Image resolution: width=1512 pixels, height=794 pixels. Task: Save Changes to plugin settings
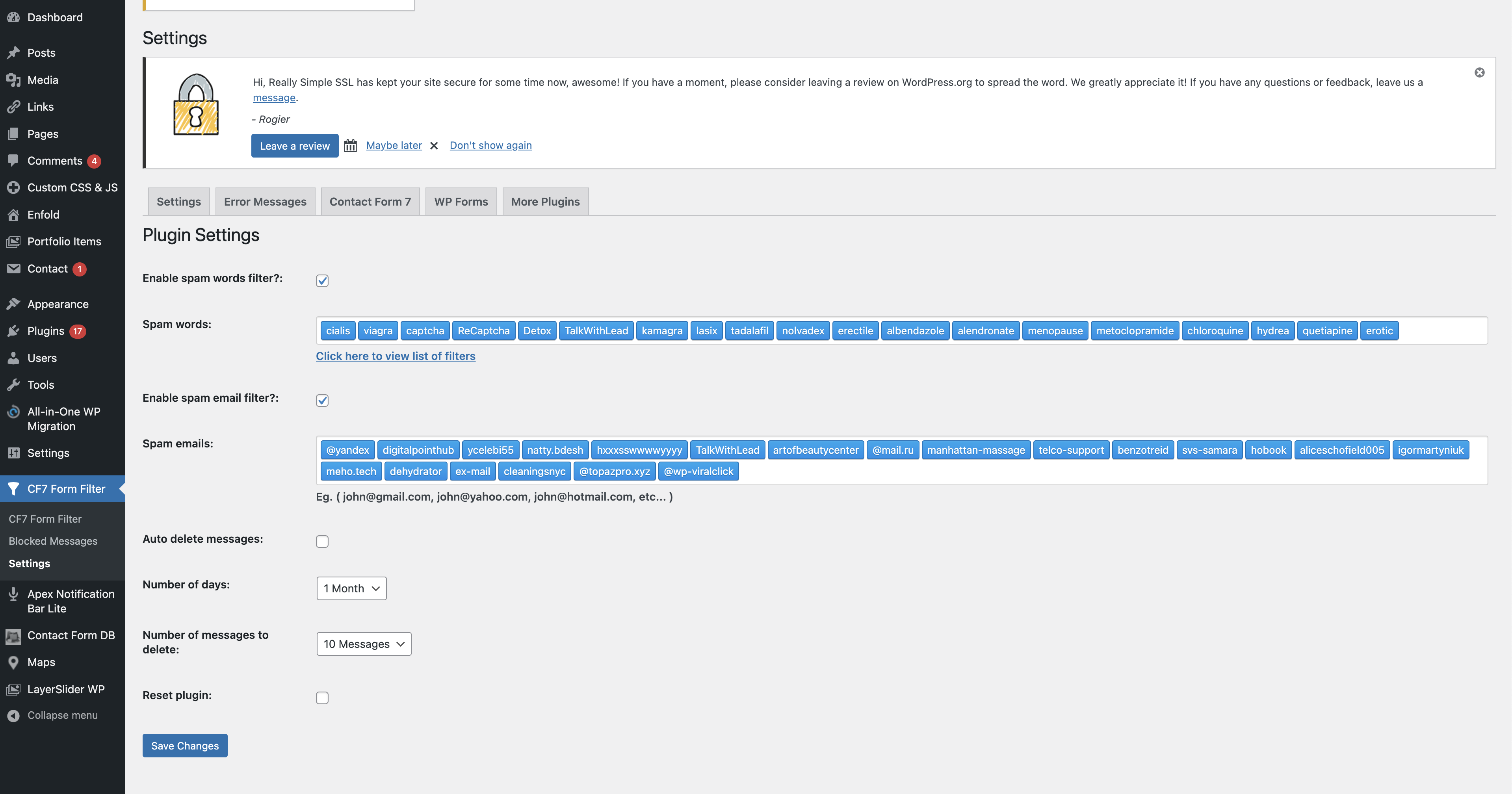185,745
